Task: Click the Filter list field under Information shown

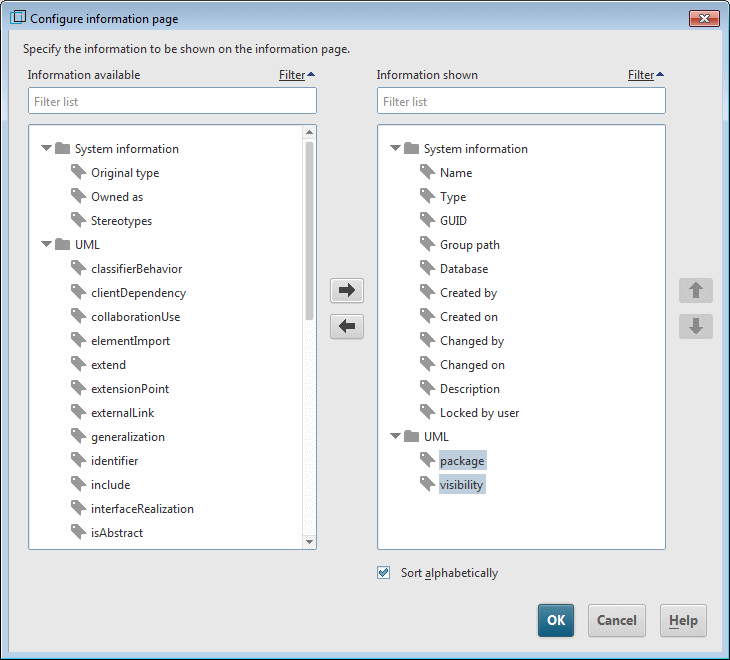Action: click(x=521, y=101)
